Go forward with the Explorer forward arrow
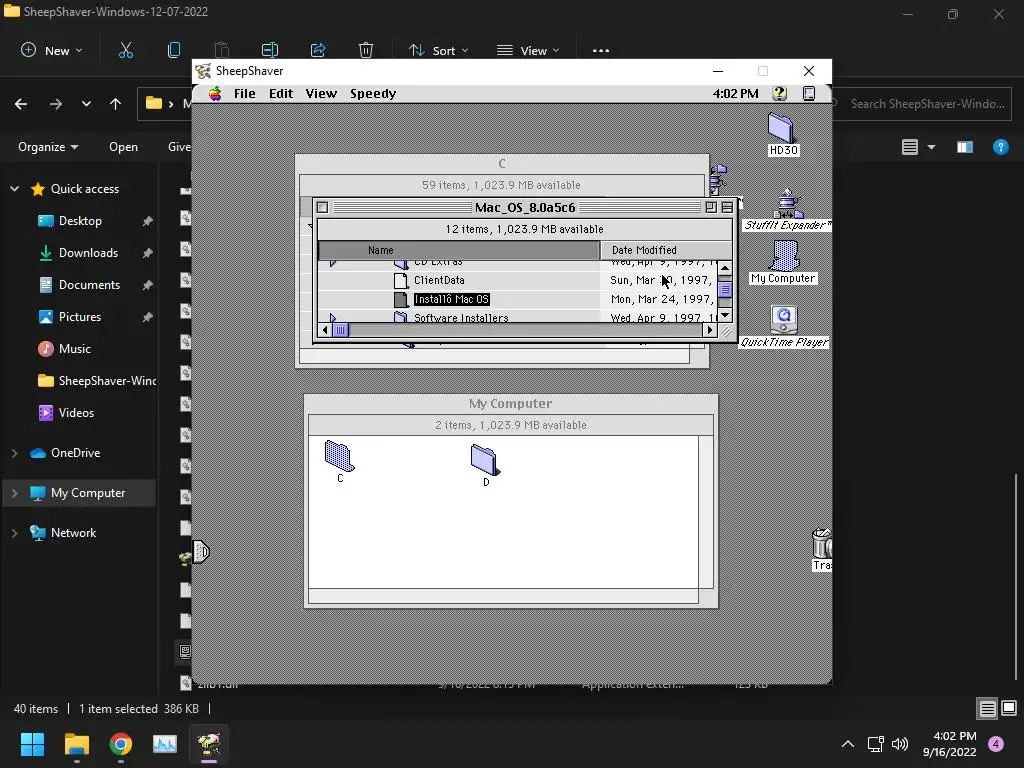 (56, 104)
